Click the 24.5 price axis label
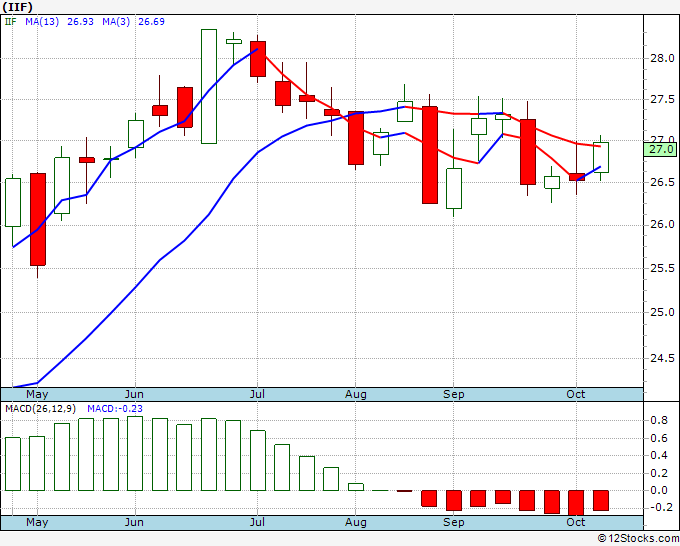The image size is (680, 546). 662,358
